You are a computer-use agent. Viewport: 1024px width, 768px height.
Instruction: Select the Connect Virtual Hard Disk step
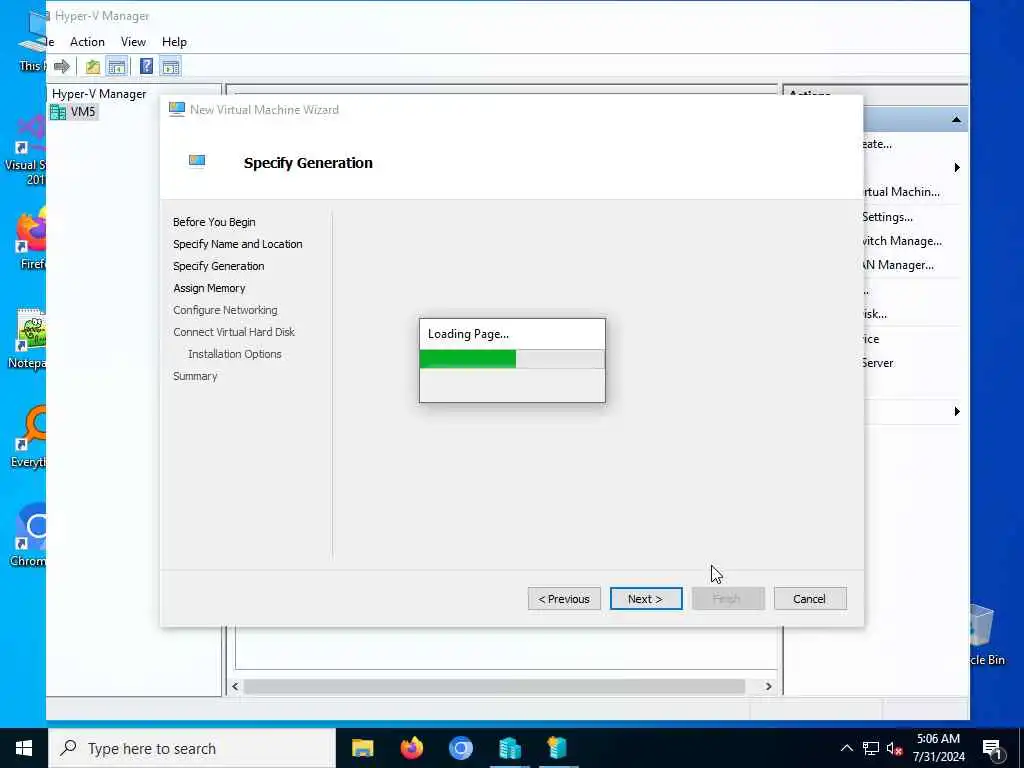[x=234, y=332]
